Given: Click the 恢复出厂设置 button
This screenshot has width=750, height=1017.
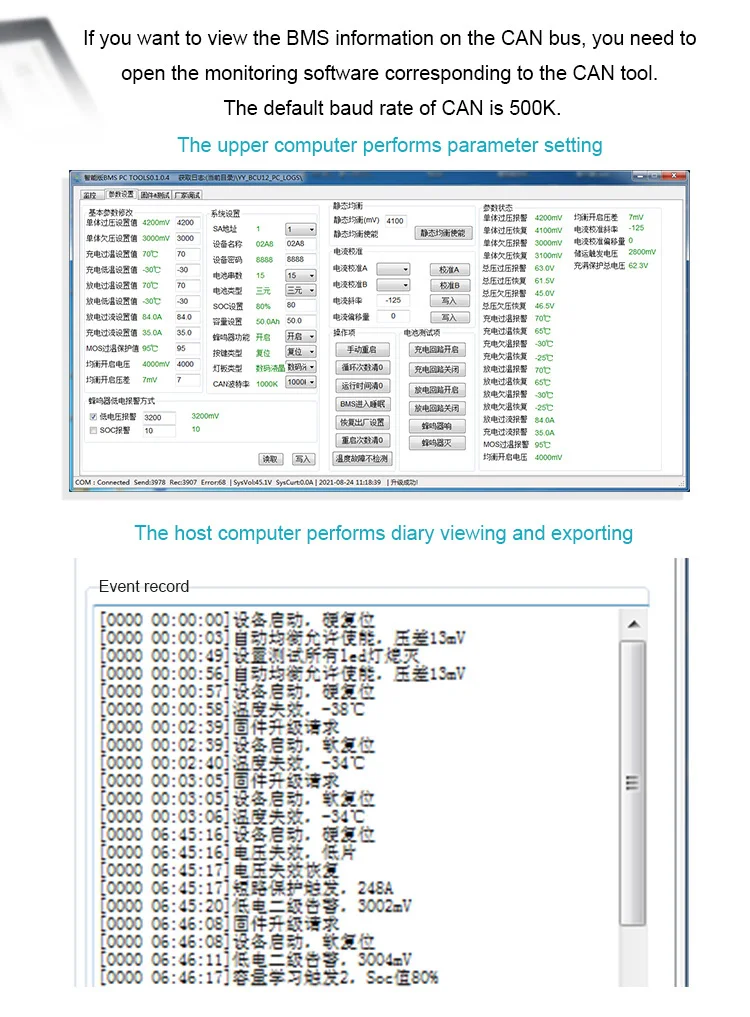Looking at the screenshot, I should (362, 422).
